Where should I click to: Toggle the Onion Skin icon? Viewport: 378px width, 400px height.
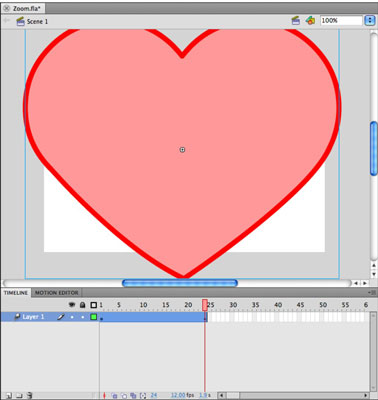(x=114, y=396)
